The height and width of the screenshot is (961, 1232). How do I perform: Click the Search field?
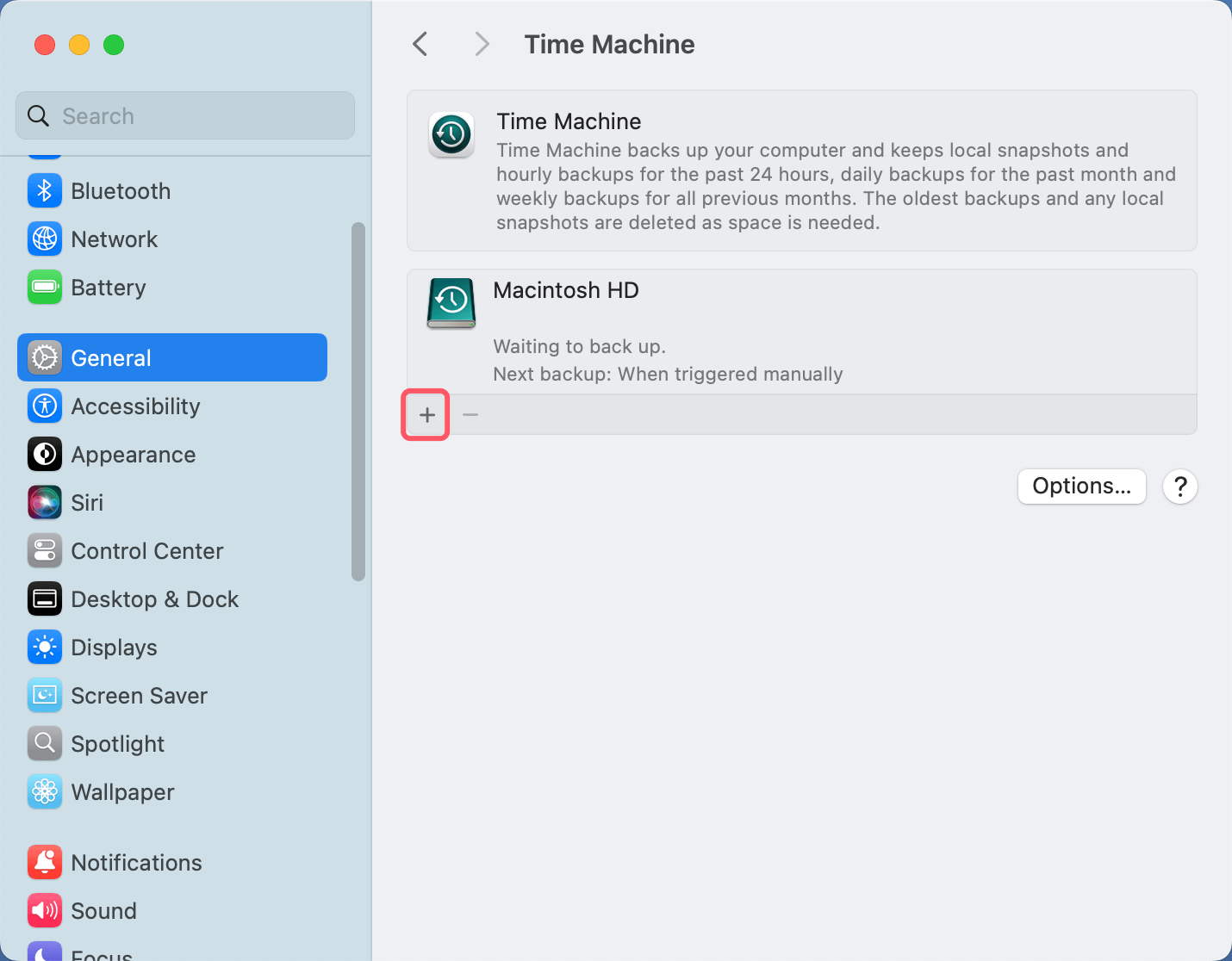tap(185, 116)
